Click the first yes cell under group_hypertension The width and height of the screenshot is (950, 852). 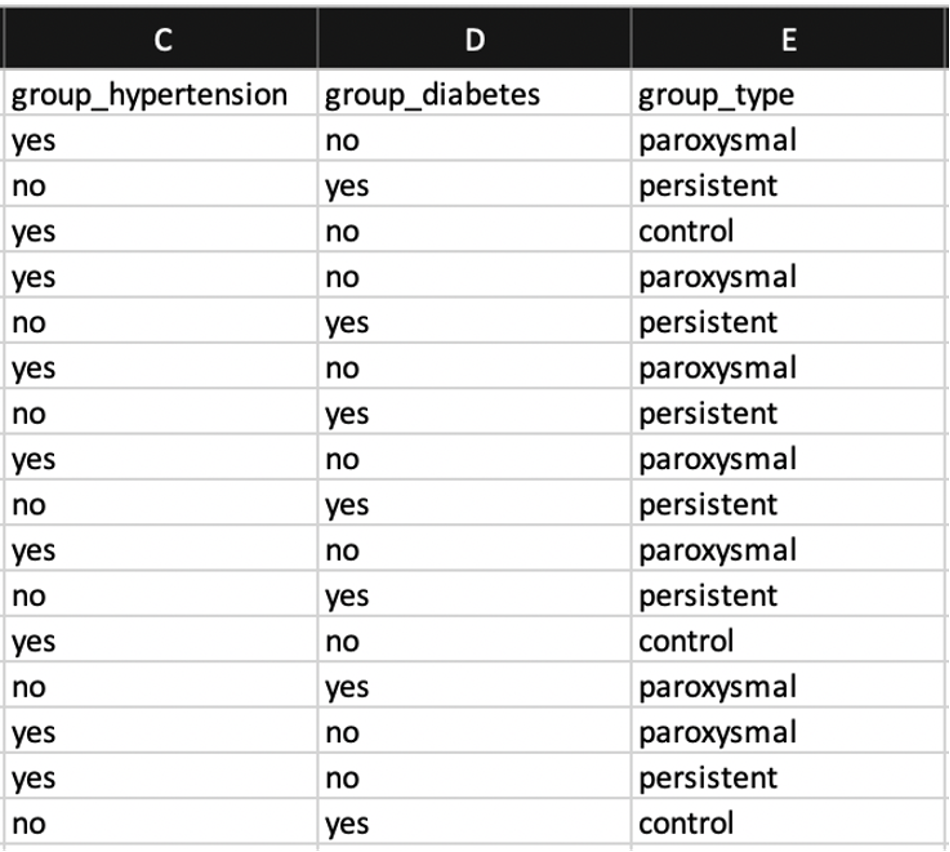[161, 140]
